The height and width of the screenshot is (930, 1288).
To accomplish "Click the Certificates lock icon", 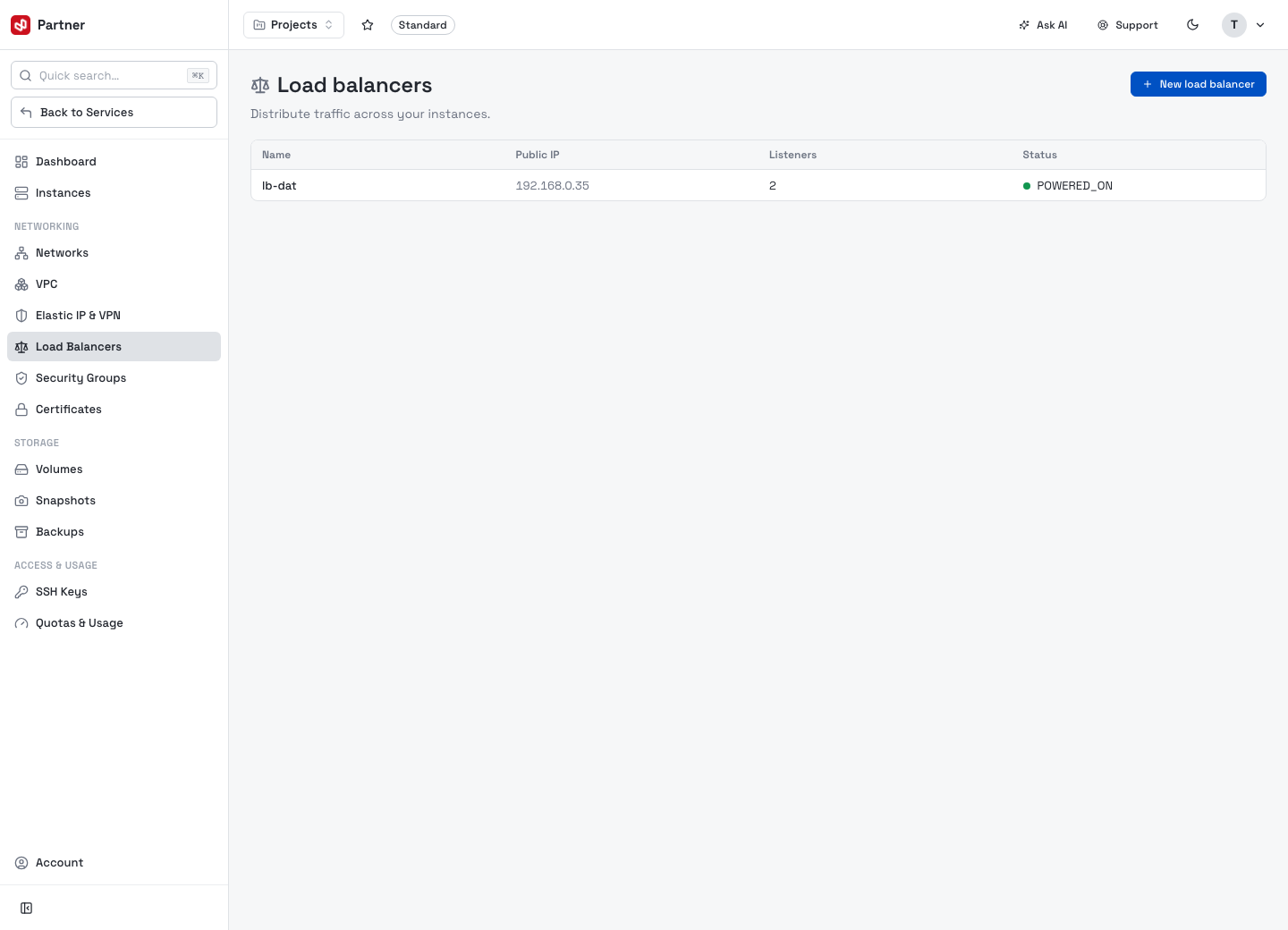I will [x=21, y=410].
